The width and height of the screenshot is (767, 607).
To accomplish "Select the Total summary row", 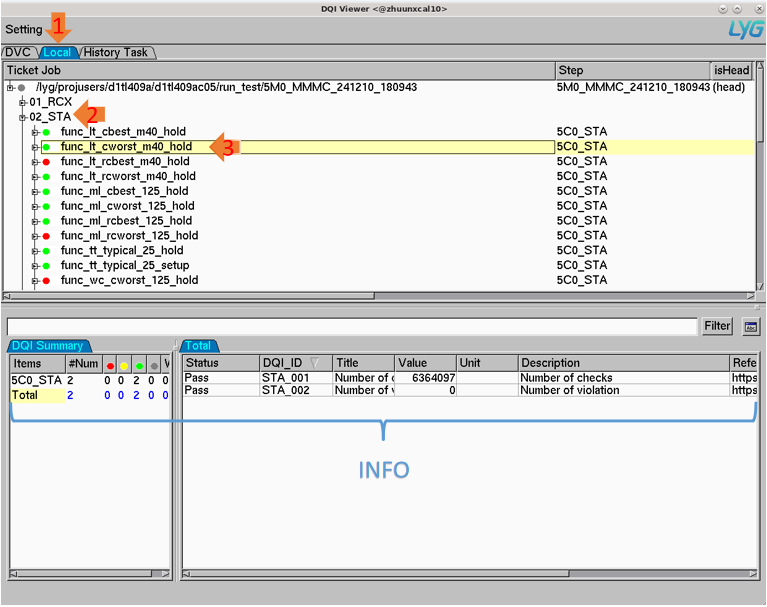I will tap(90, 395).
